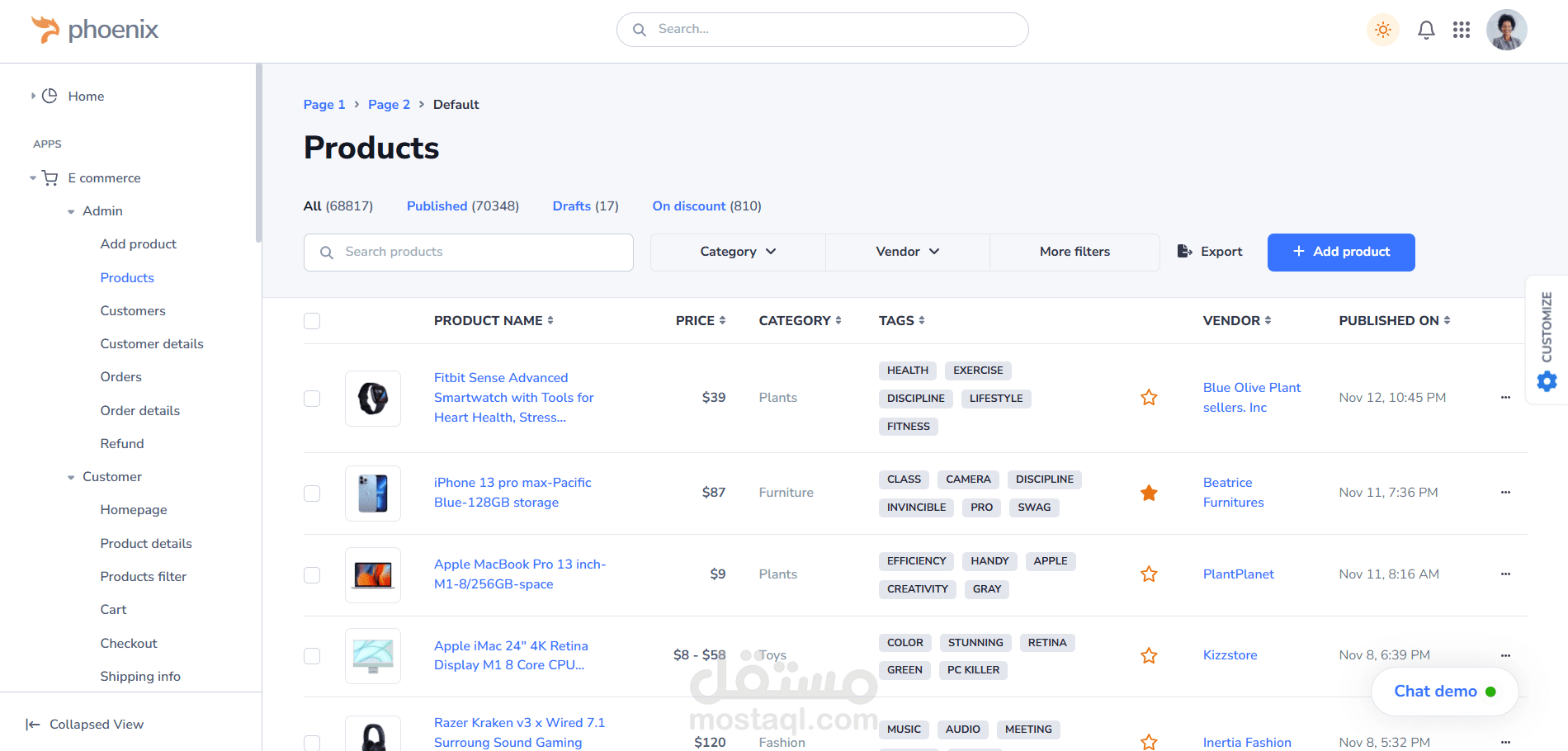
Task: Open Shipping info sidebar item
Action: point(140,676)
